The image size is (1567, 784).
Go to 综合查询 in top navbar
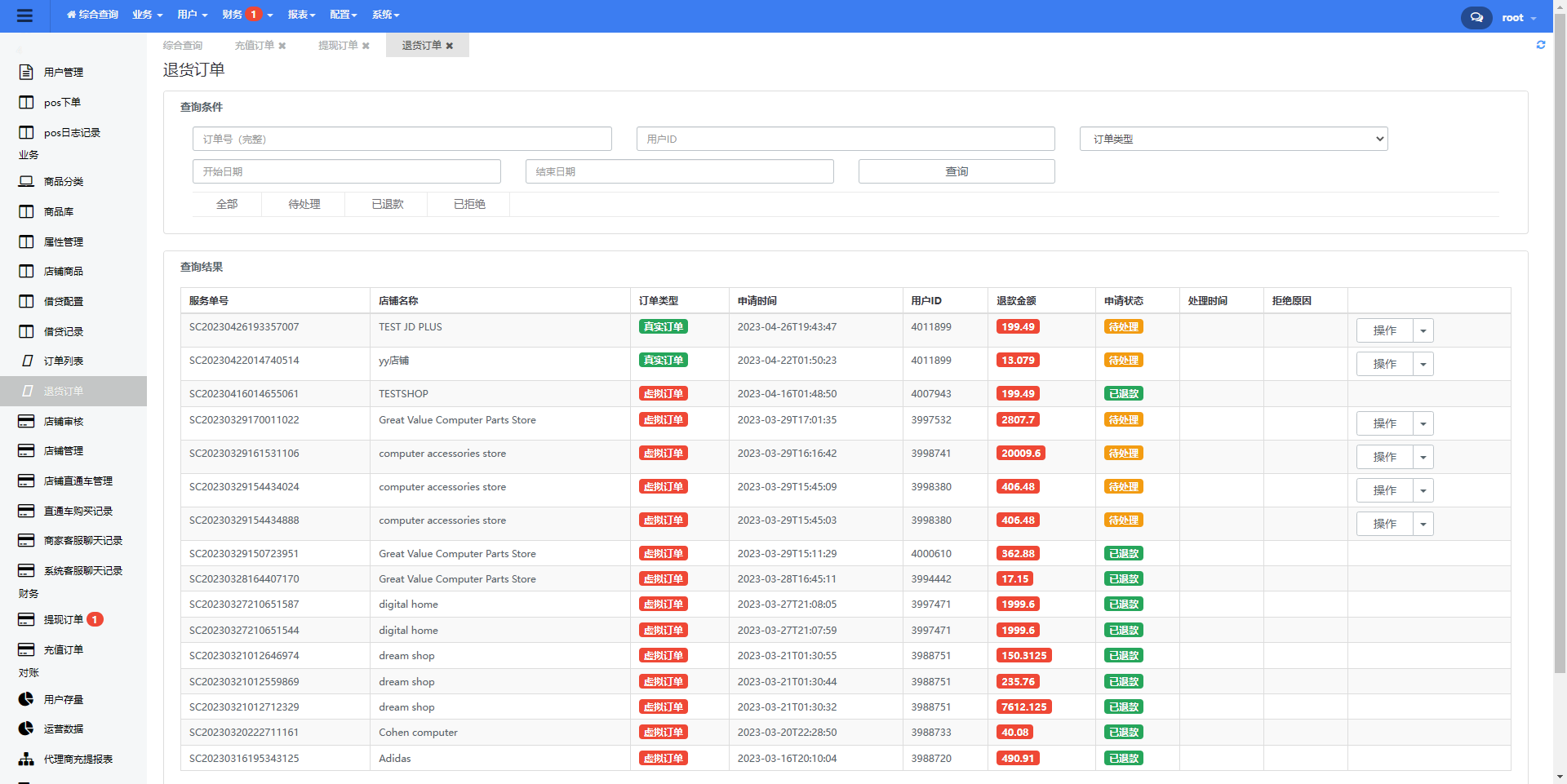[92, 15]
